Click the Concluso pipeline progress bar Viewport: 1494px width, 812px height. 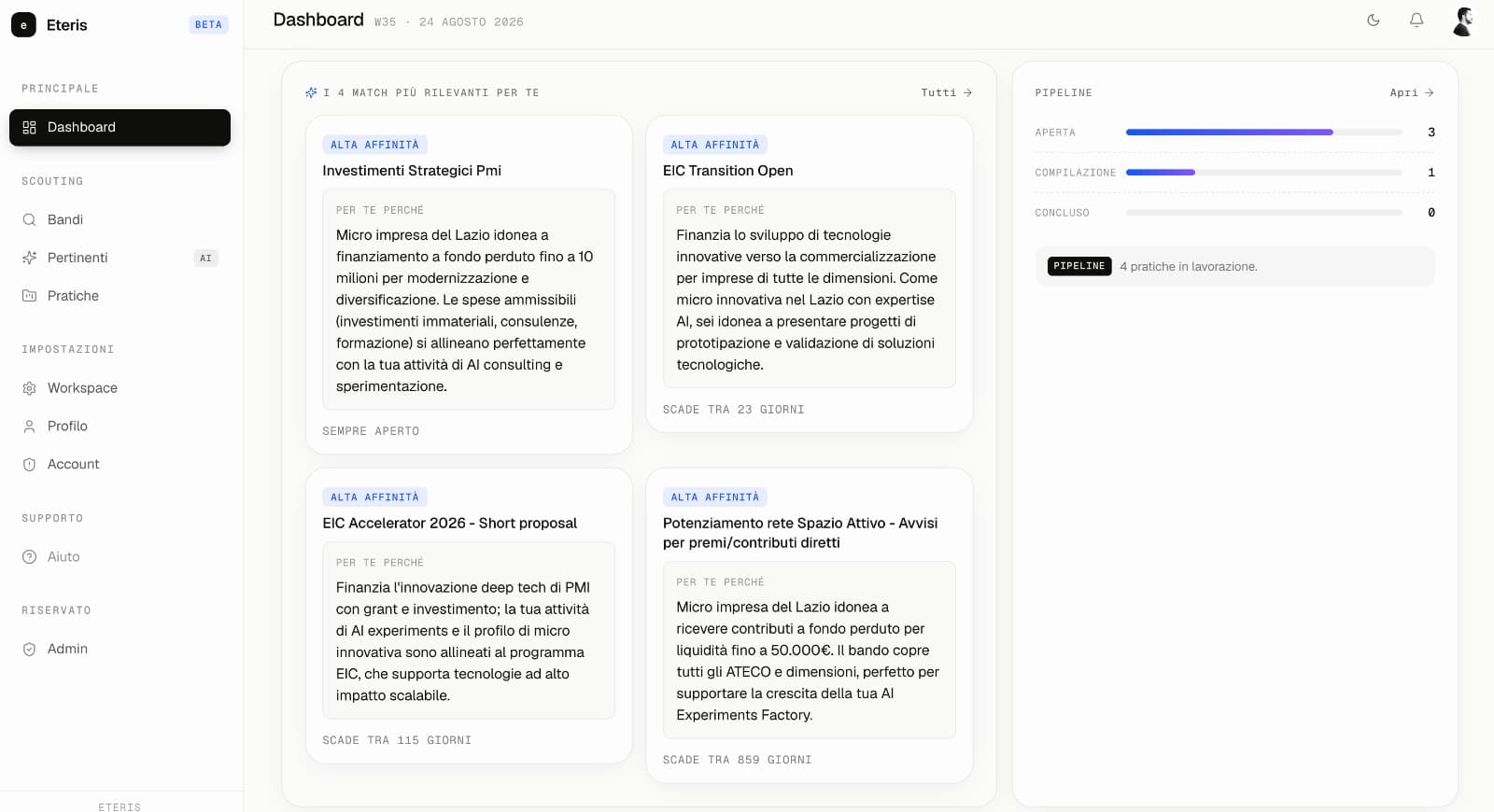1264,213
